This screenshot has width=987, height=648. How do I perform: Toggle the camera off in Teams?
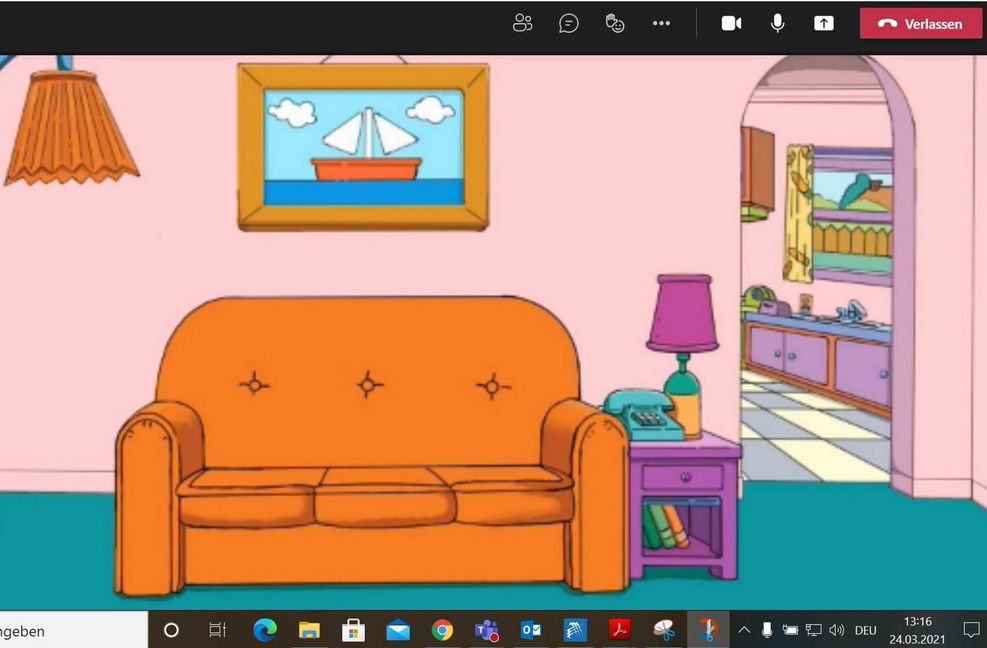[x=731, y=24]
